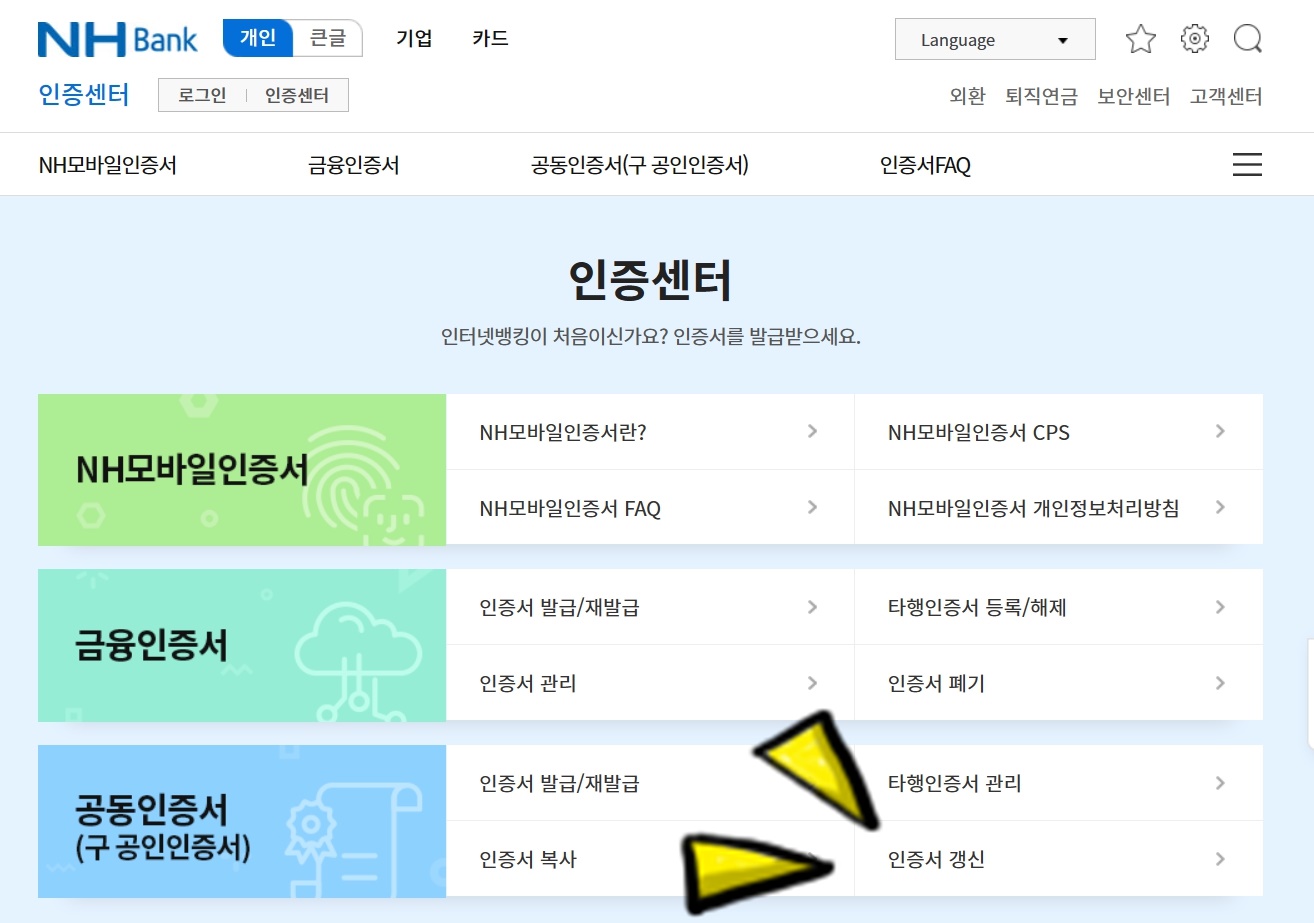Click chevron beside 금융인증서 인증서 발급/재발급
Viewport: 1314px width, 923px height.
(x=812, y=607)
